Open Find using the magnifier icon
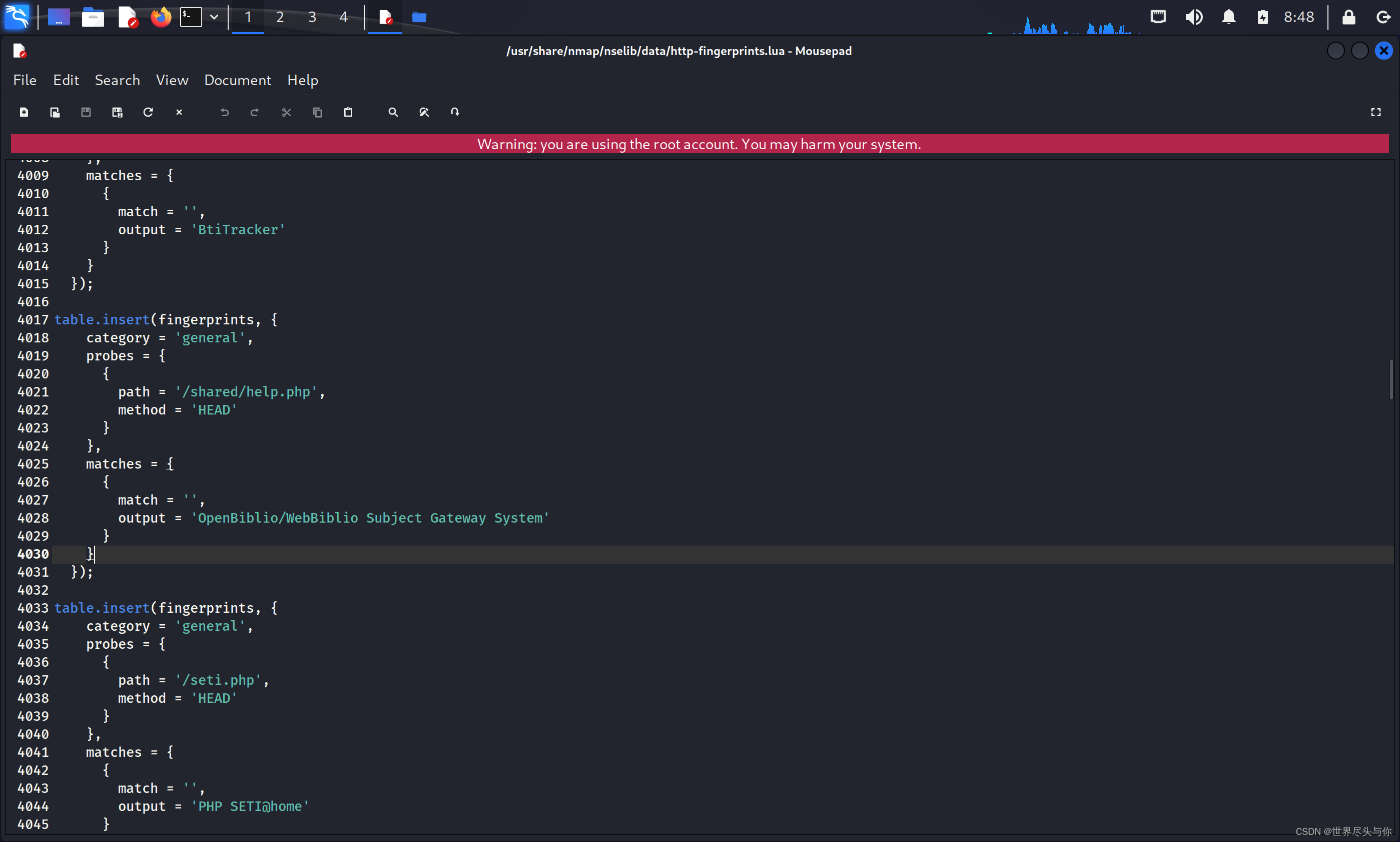1400x842 pixels. click(x=393, y=112)
